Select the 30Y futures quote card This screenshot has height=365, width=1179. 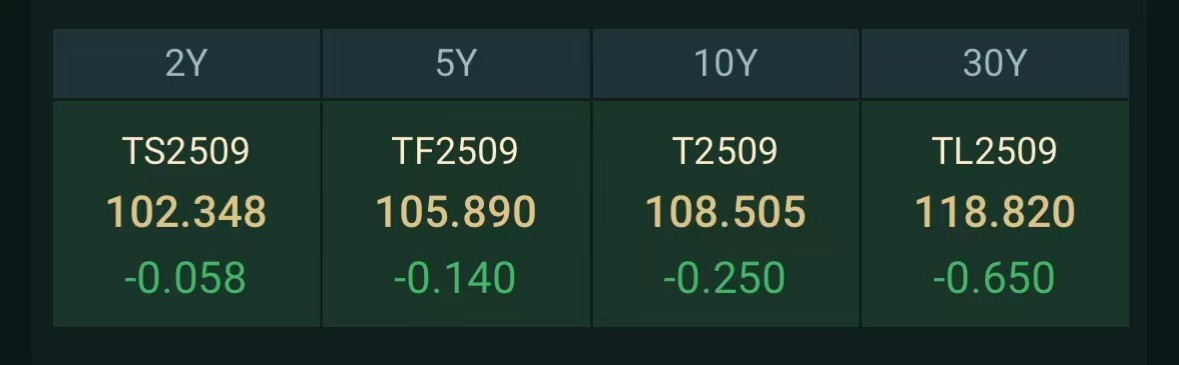[995, 214]
